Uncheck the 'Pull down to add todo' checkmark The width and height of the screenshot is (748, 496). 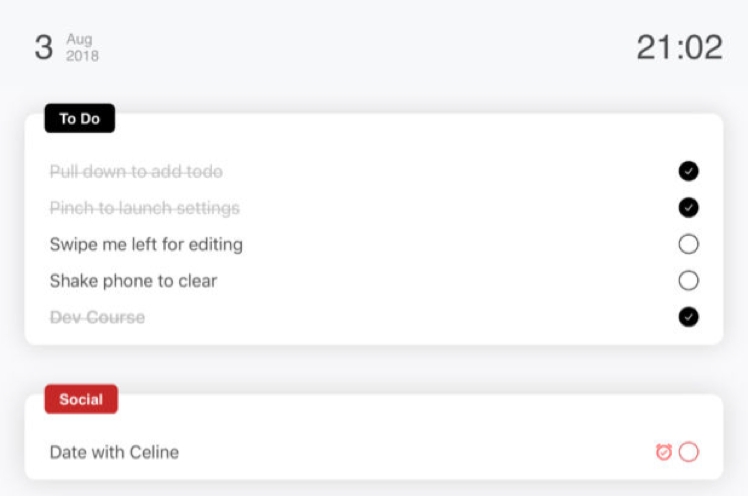click(x=688, y=172)
